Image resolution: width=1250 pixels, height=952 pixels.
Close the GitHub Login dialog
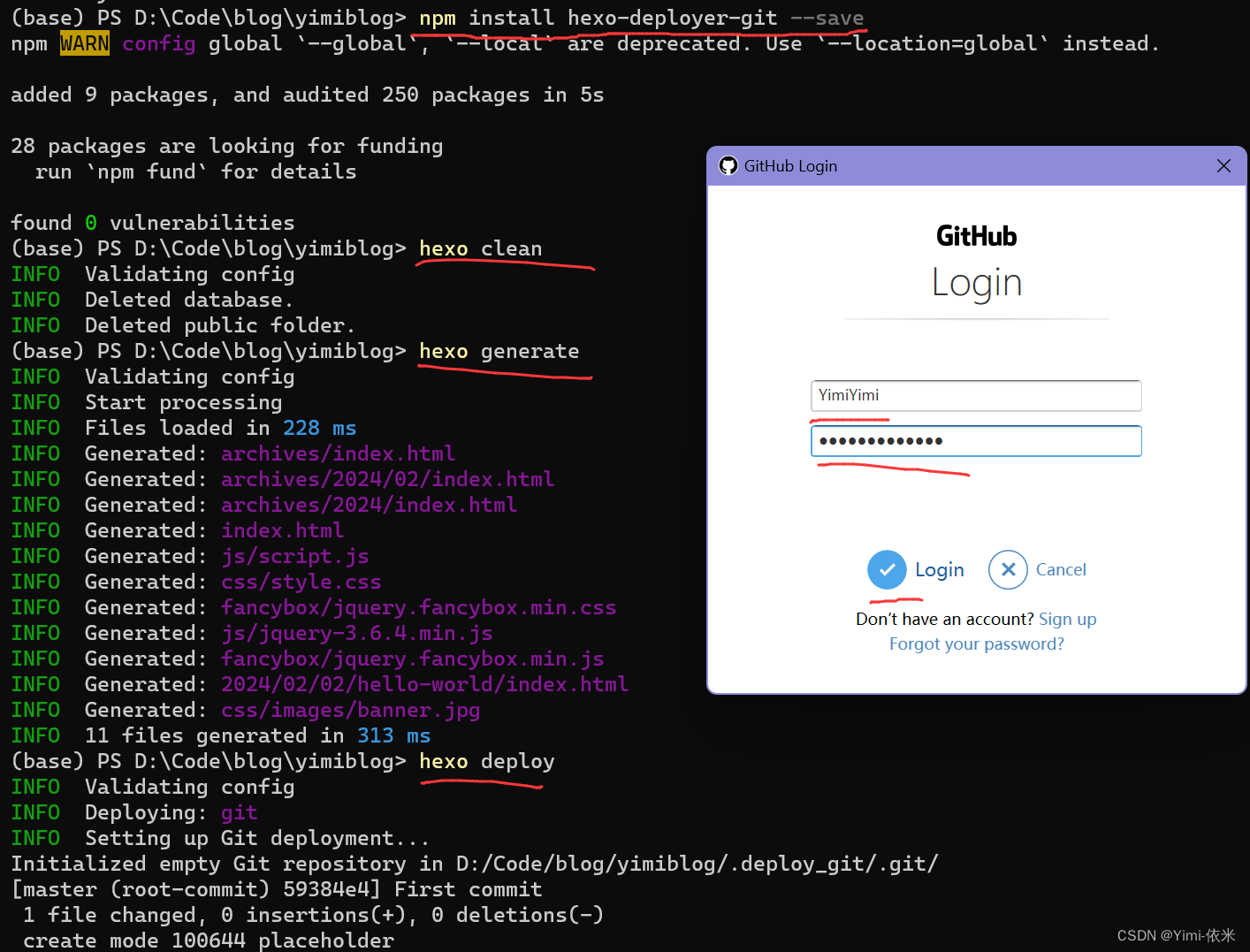tap(1223, 166)
